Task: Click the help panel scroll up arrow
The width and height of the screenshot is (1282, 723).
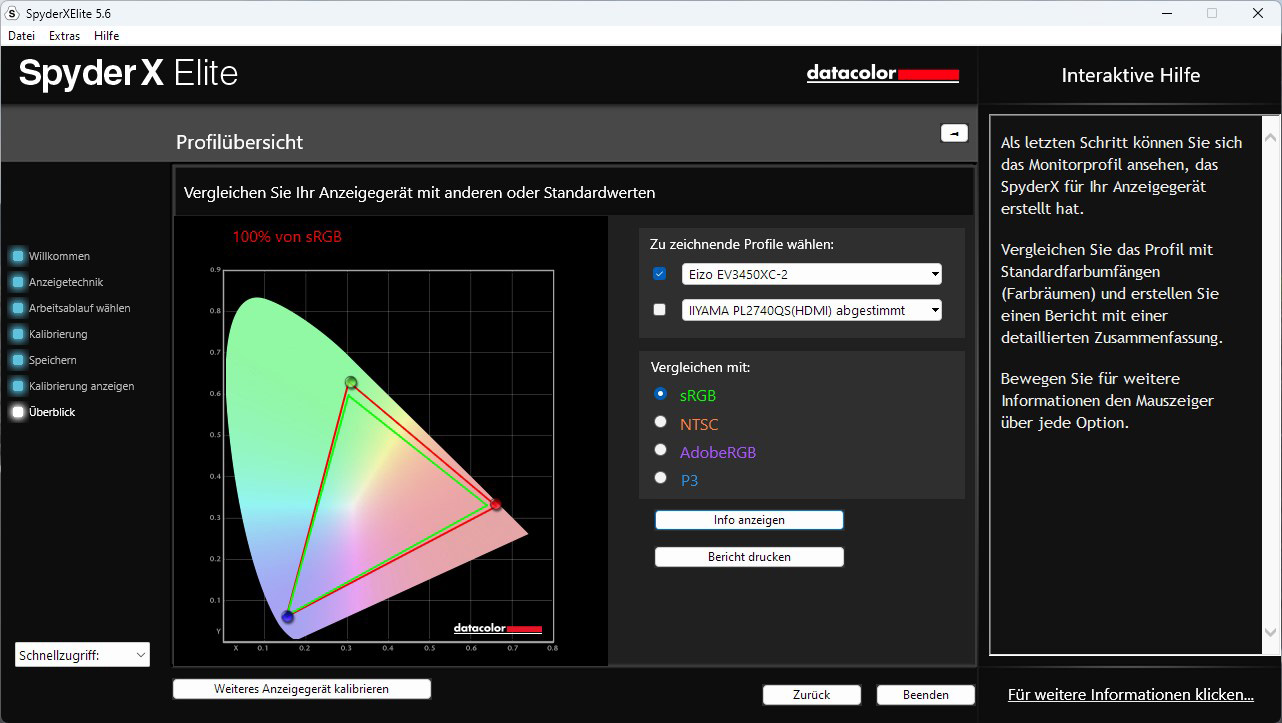Action: pyautogui.click(x=1271, y=136)
